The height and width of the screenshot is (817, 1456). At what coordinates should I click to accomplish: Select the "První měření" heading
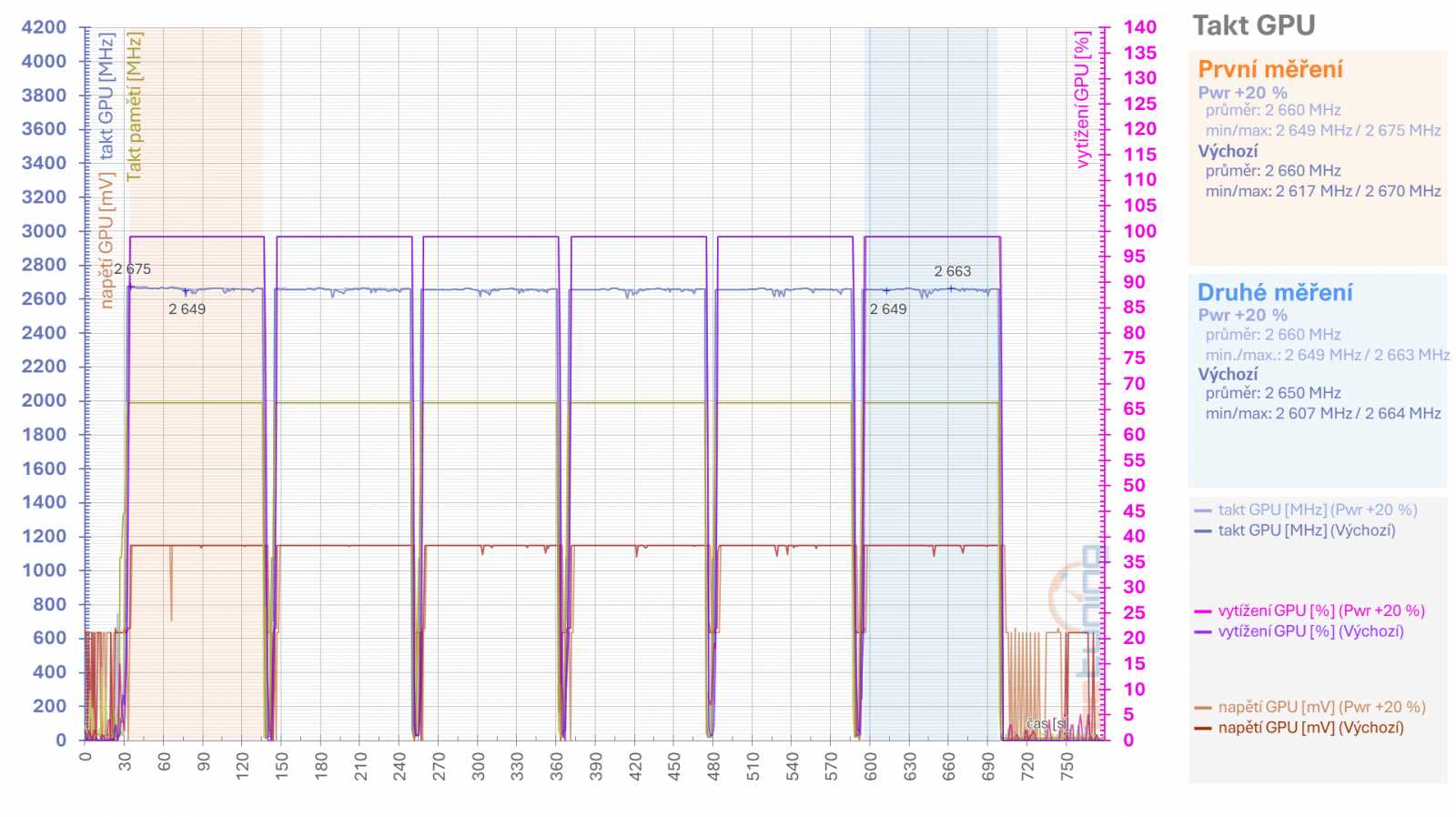(x=1269, y=69)
